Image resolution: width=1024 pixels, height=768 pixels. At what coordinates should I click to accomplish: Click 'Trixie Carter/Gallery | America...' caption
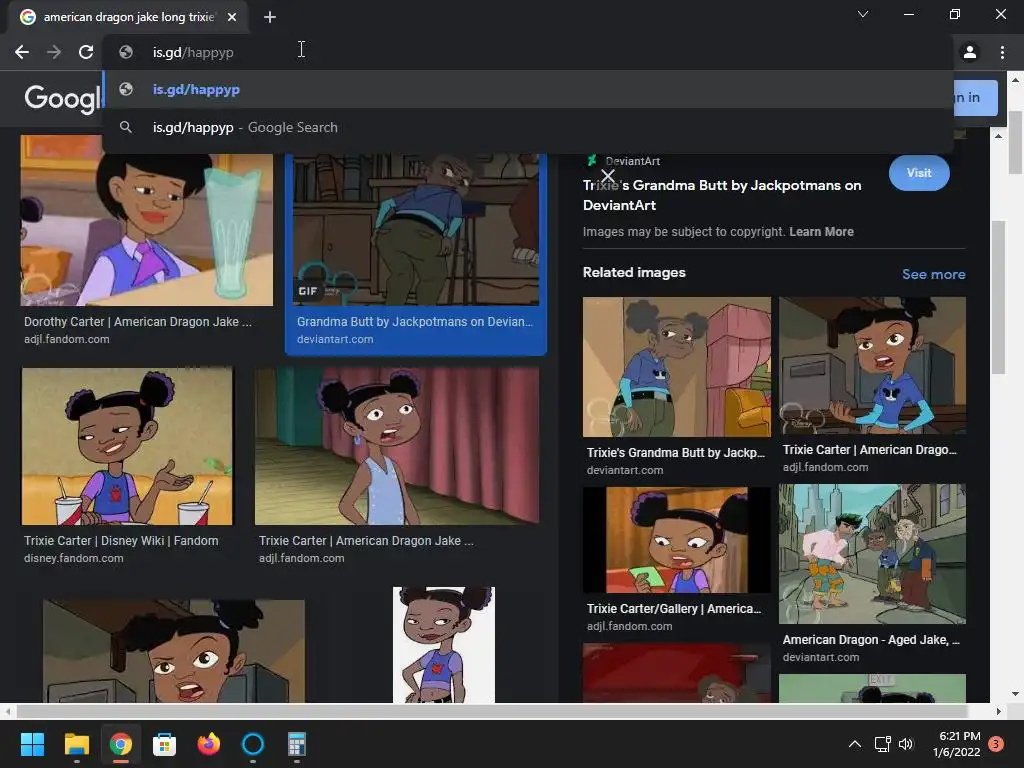pos(674,609)
